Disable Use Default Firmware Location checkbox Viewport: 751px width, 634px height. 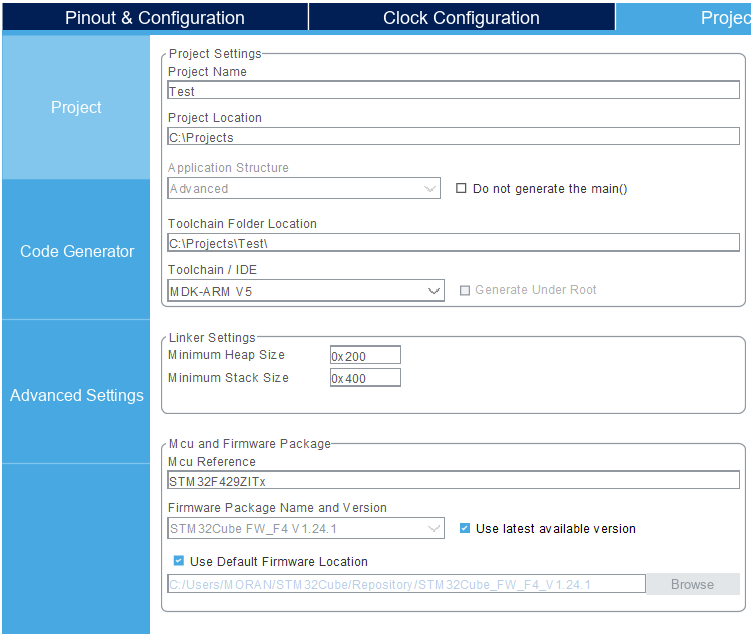pyautogui.click(x=179, y=561)
